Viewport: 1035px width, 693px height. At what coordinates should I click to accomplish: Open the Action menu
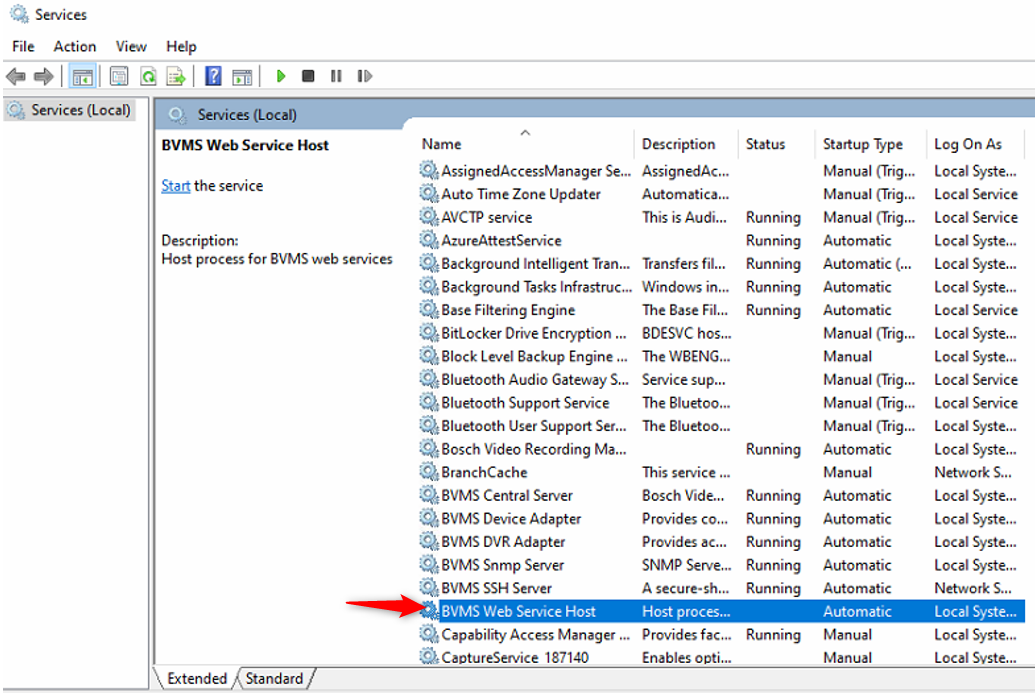pyautogui.click(x=75, y=46)
